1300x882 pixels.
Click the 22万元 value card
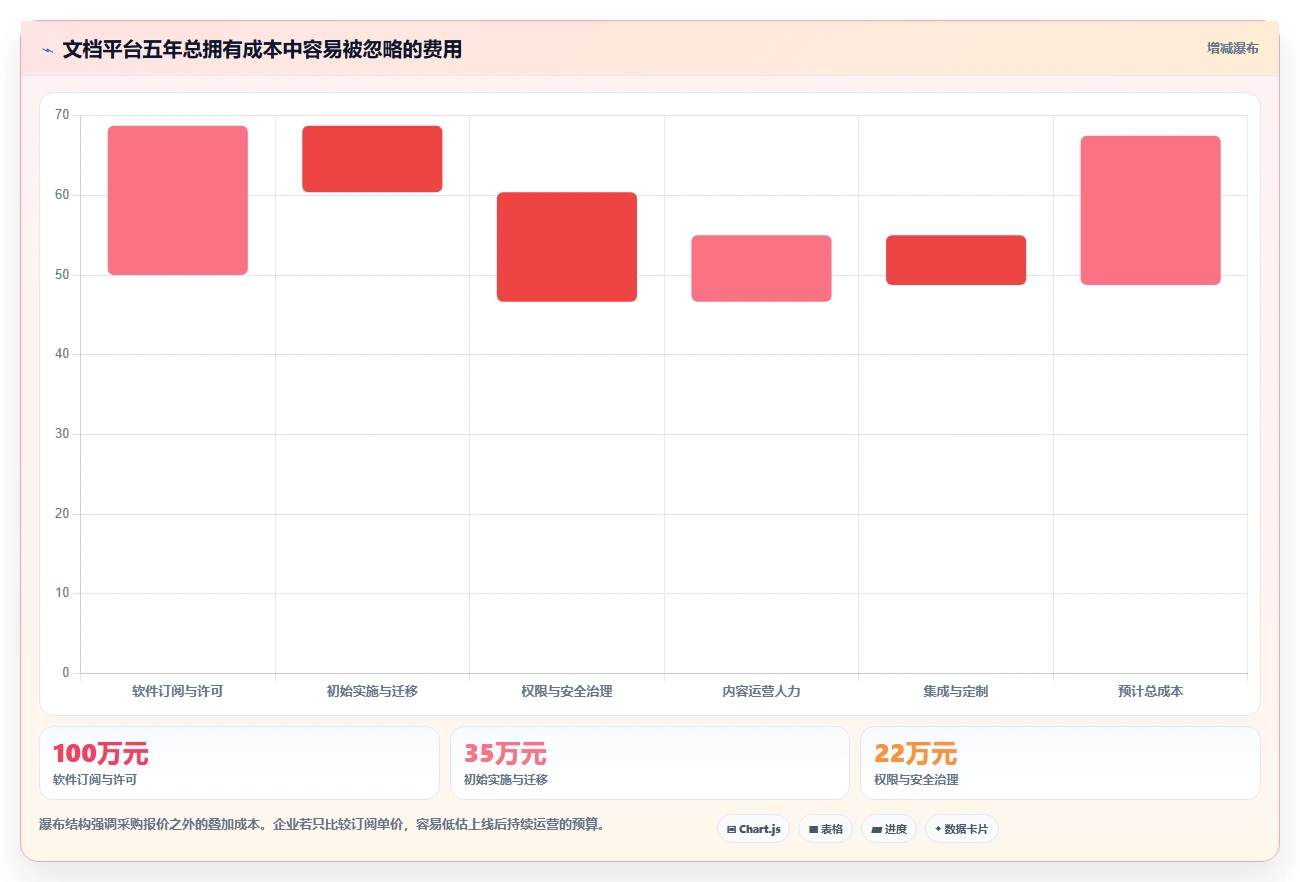point(1060,763)
